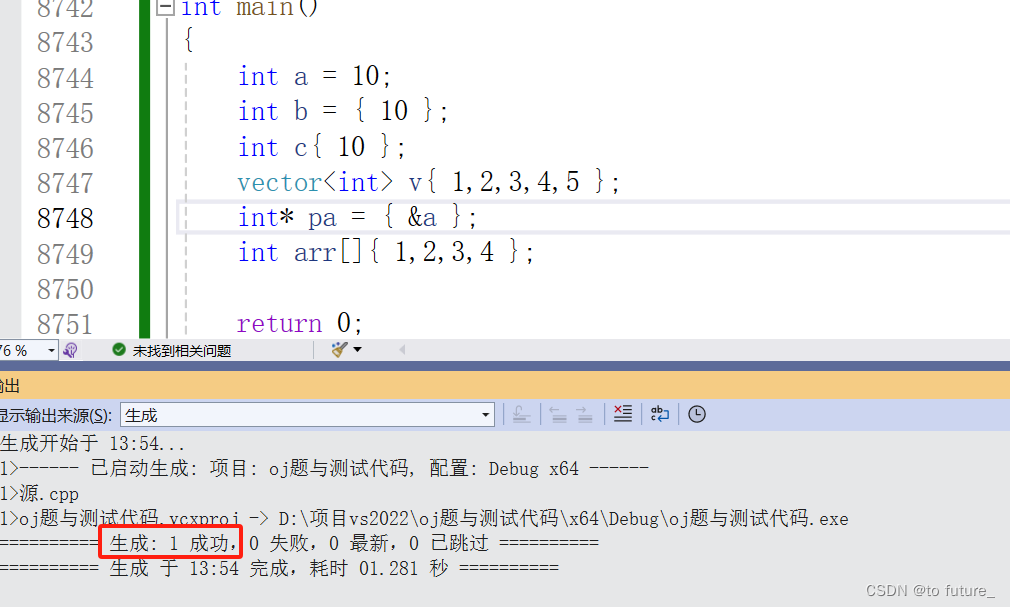Viewport: 1010px width, 607px height.
Task: Go to previous message in Output toolbar
Action: 557,414
